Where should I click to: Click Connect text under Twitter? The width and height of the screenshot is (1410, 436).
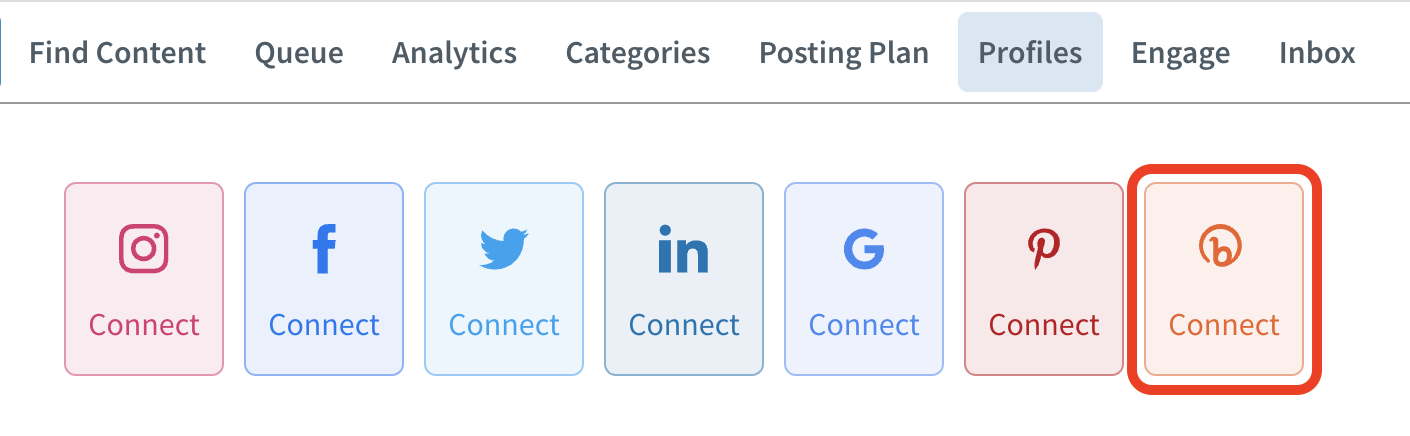504,325
